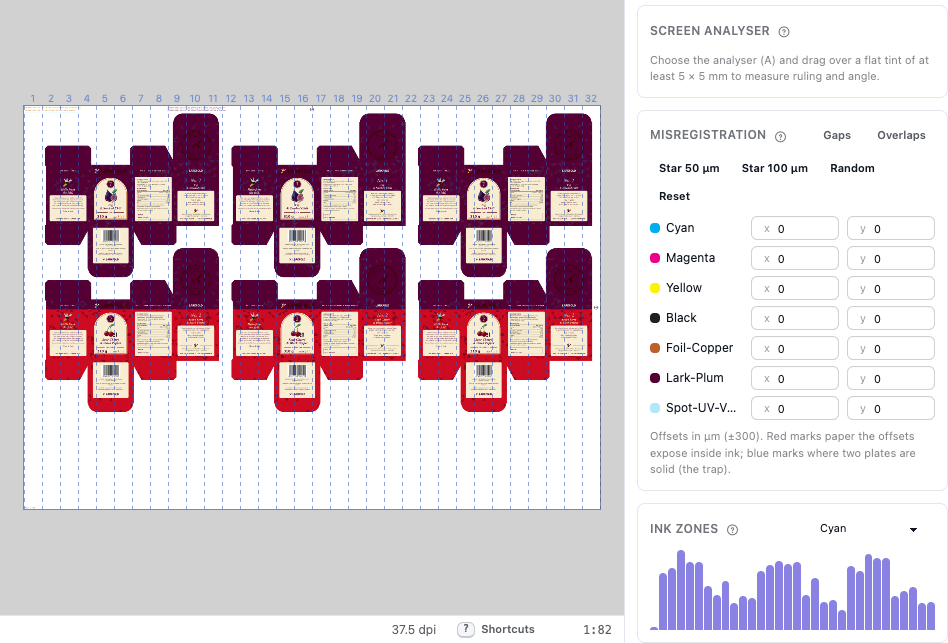Focus the Foil-Copper x offset field
Screen dimensions: 948x643
794,348
